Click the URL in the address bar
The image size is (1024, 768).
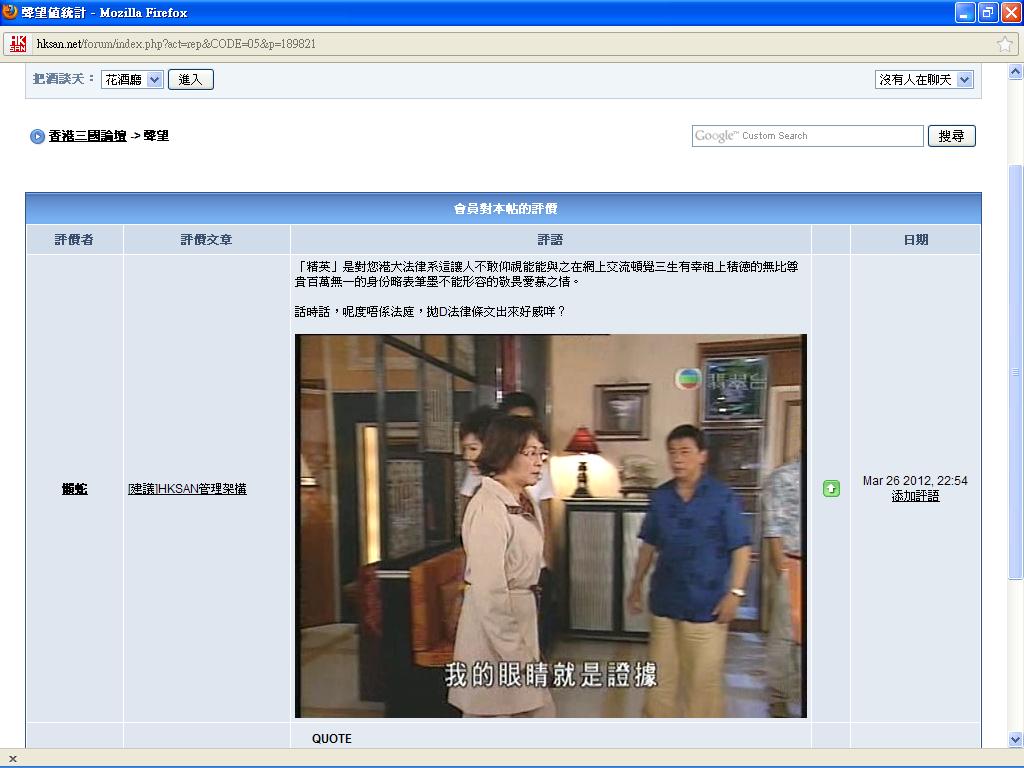[x=176, y=44]
